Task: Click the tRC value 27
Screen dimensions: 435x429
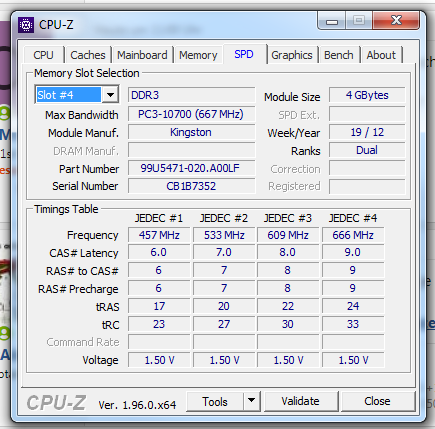Action: click(224, 324)
